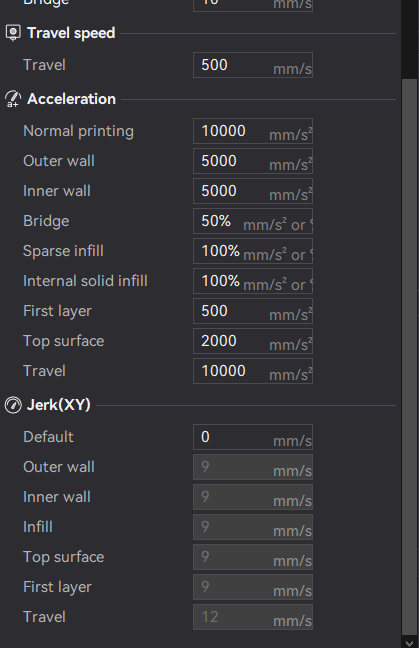Edit the Default jerk value field
This screenshot has height=648, width=419.
tap(253, 437)
